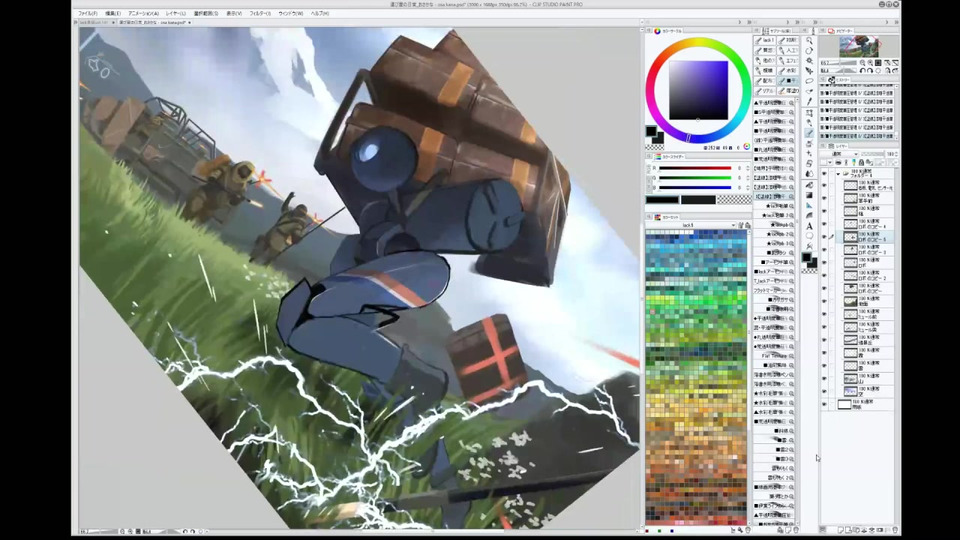Viewport: 960px width, 540px height.
Task: Click rotate left in the Navigator panel
Action: point(862,70)
